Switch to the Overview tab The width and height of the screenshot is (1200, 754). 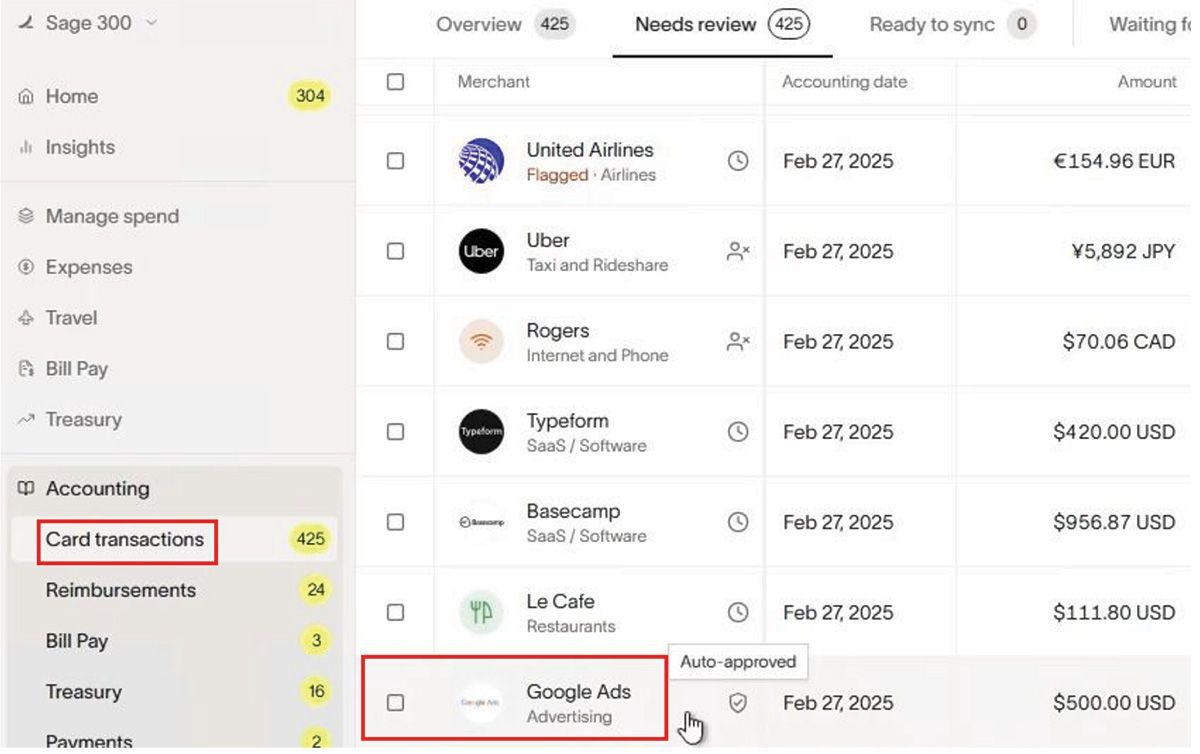(x=479, y=25)
